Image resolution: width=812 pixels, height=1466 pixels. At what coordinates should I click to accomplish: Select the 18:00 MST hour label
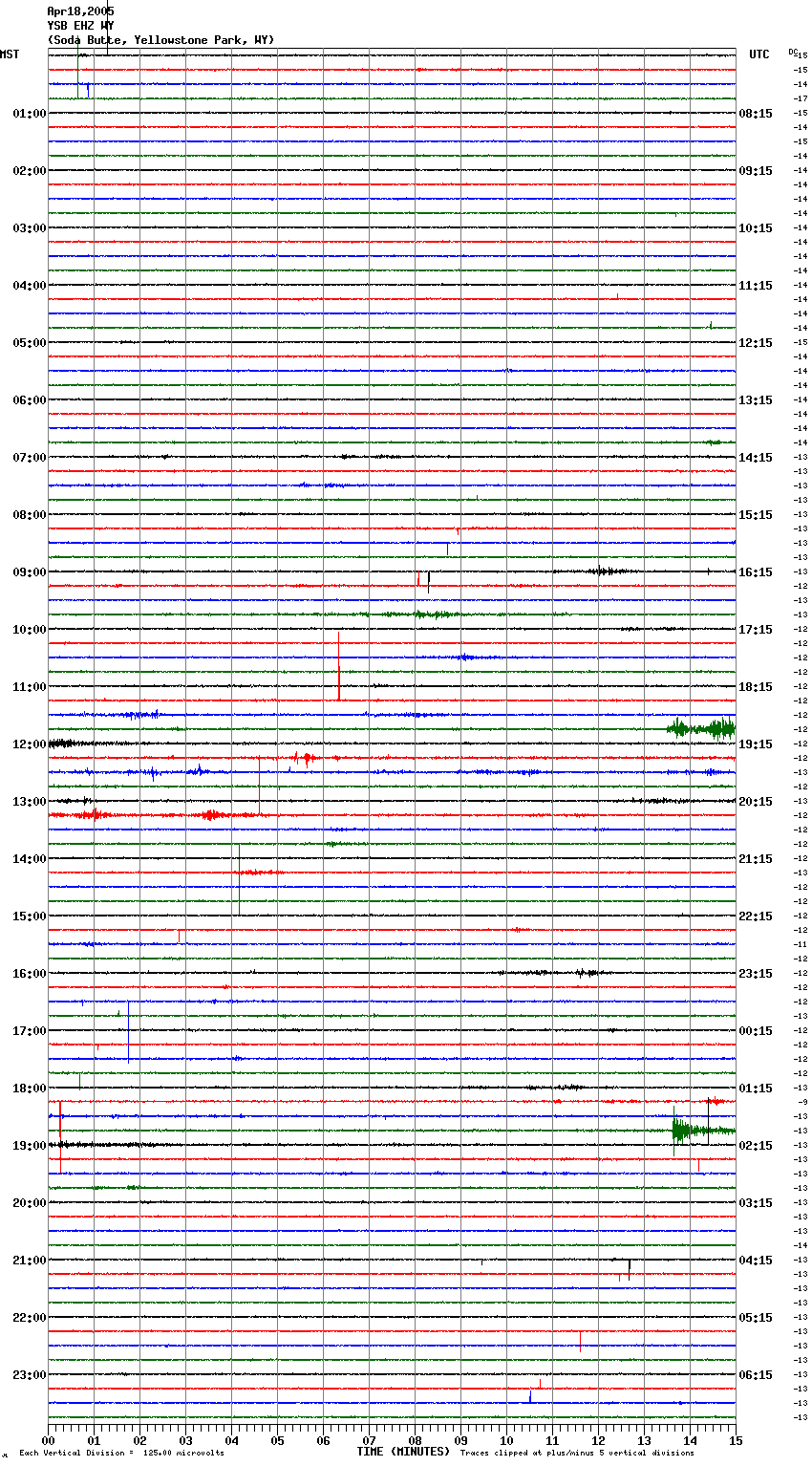30,1089
